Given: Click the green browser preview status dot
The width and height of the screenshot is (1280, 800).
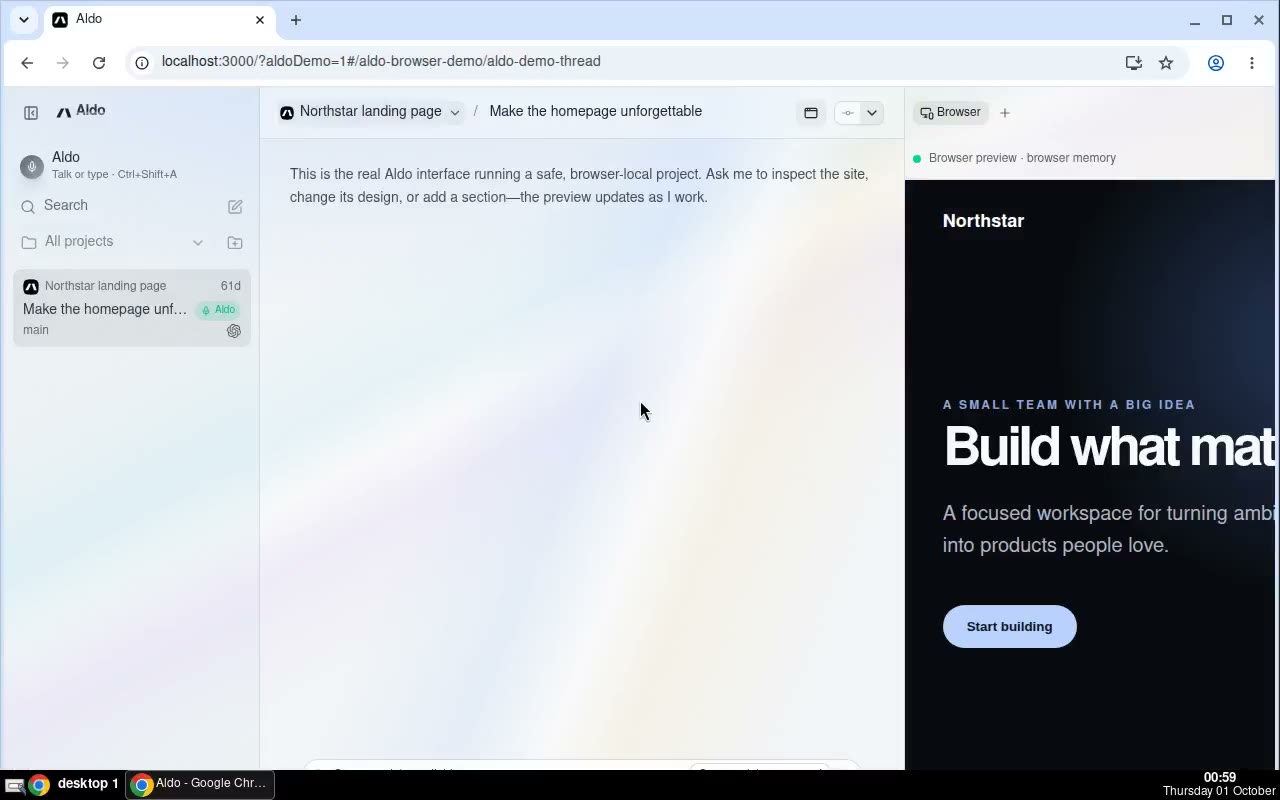Looking at the screenshot, I should (x=917, y=158).
